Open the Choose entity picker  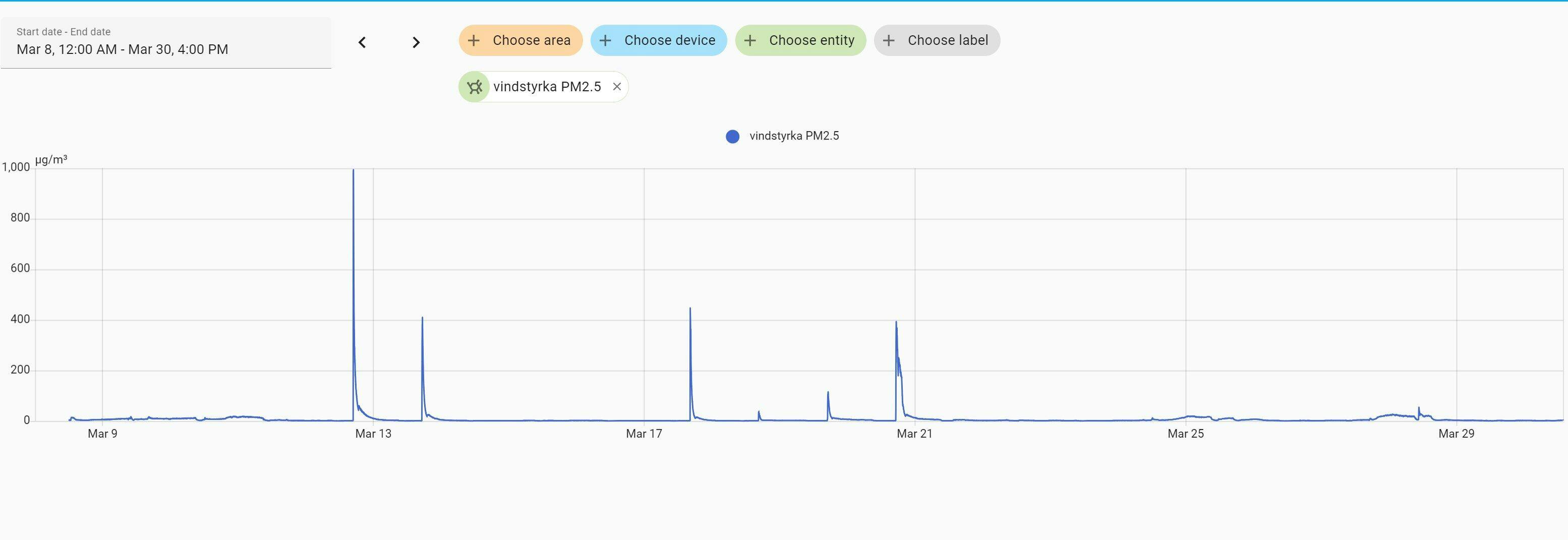[800, 40]
